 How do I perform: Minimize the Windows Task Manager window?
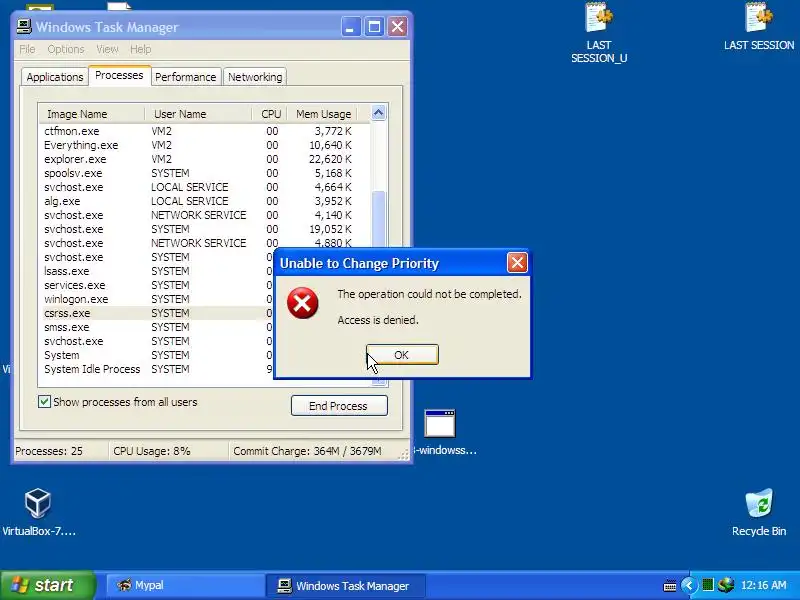[351, 27]
